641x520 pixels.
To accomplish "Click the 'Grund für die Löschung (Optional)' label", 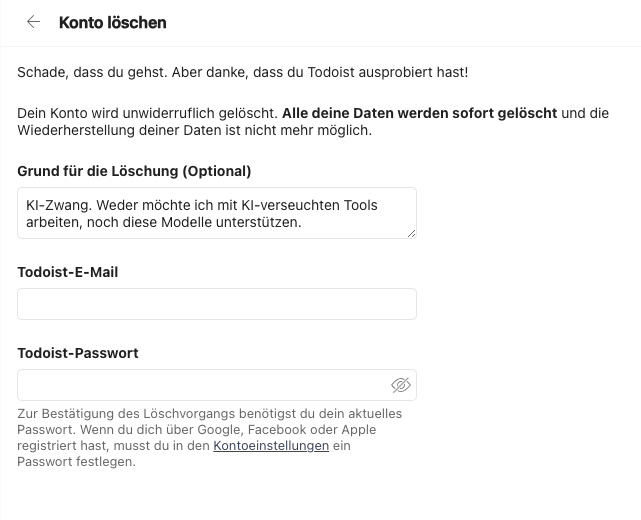I will 134,171.
